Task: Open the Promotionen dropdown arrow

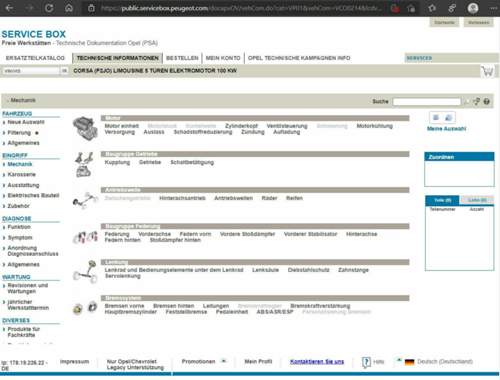Action: point(224,361)
